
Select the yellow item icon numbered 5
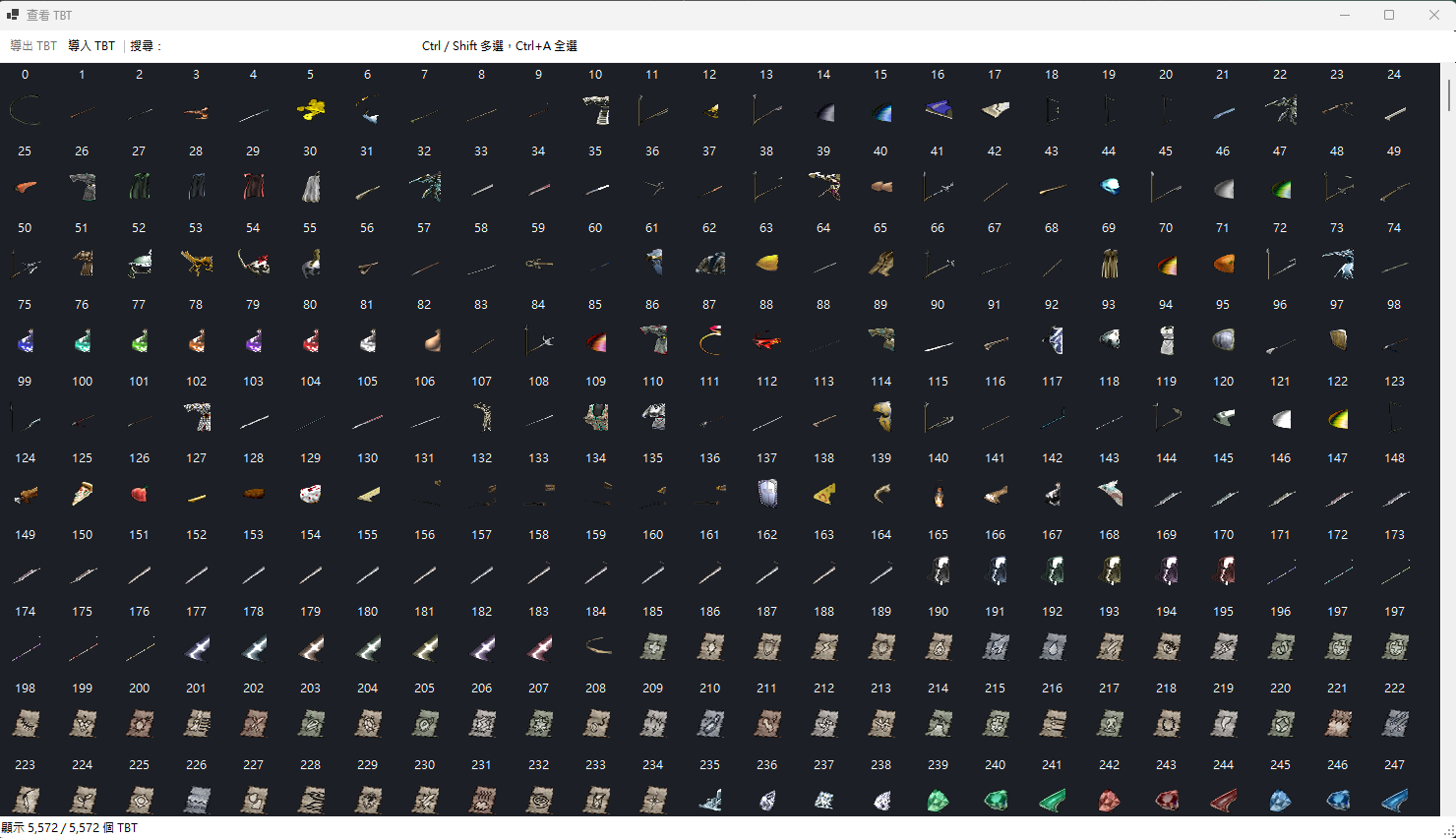point(311,110)
